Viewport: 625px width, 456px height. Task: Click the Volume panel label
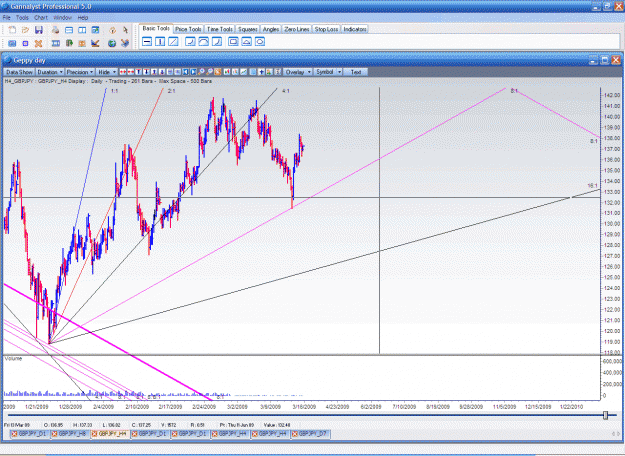click(13, 359)
